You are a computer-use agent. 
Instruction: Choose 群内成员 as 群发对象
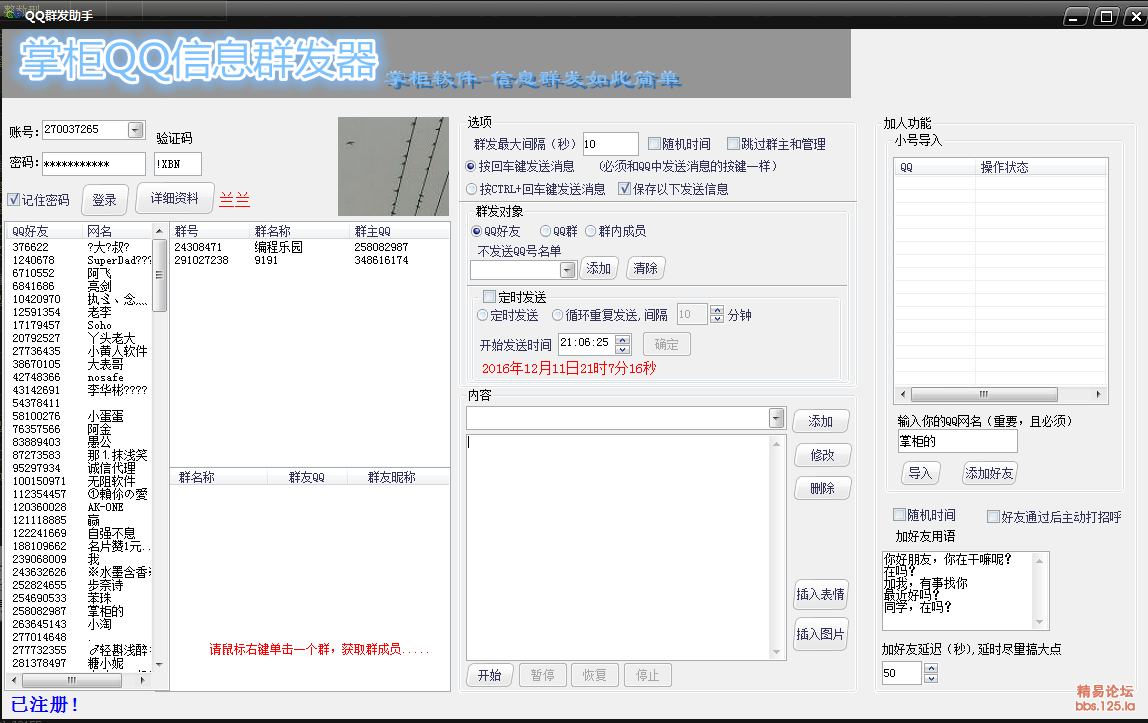[591, 231]
